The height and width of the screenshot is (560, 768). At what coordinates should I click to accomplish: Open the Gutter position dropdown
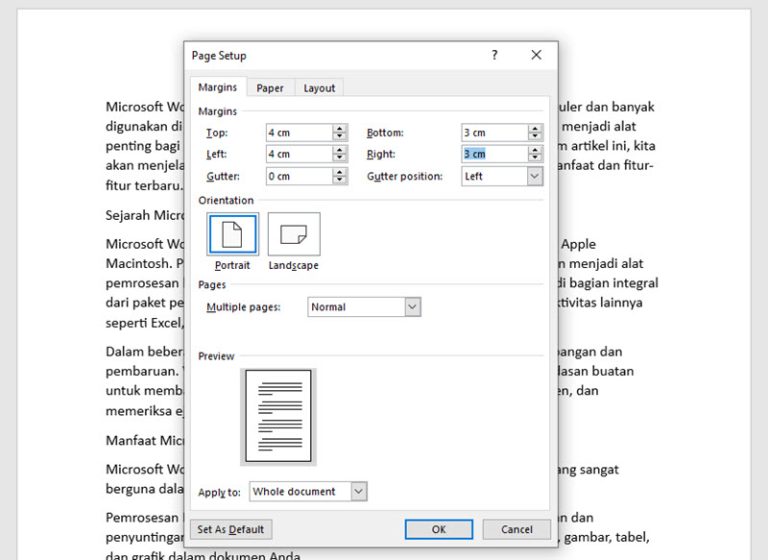(x=535, y=176)
